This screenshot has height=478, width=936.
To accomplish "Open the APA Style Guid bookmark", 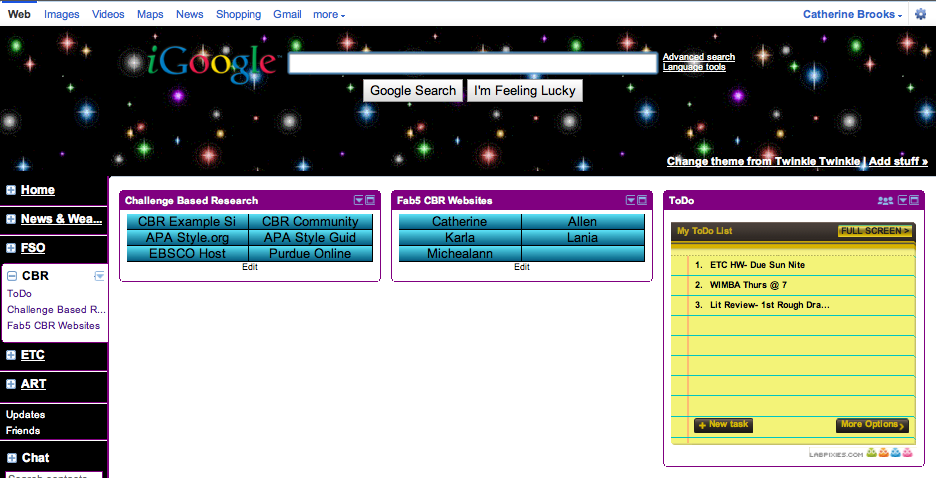I will [310, 238].
